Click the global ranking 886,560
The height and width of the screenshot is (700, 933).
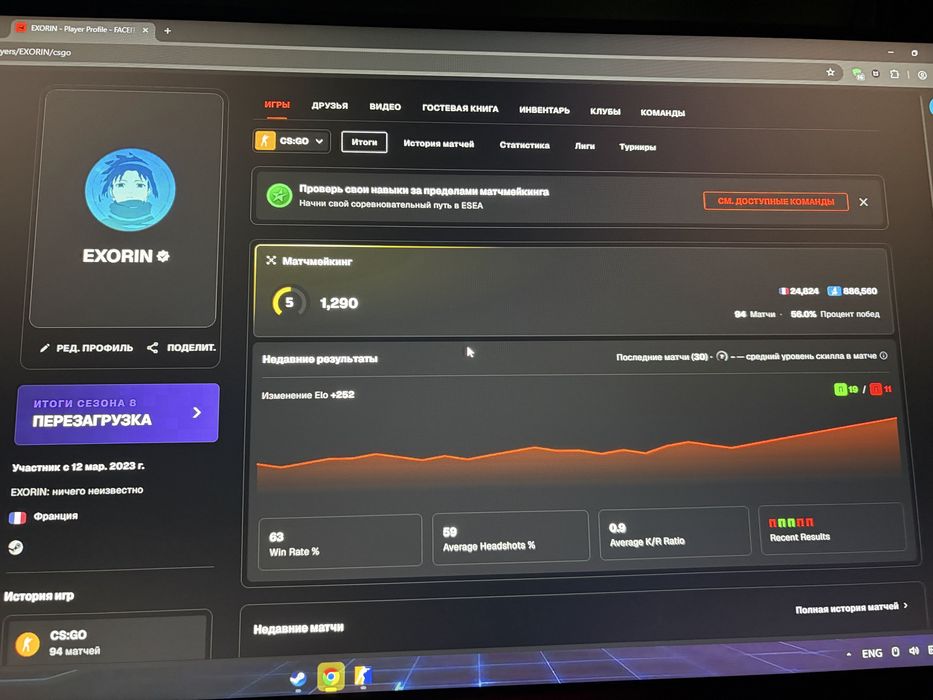coord(852,291)
